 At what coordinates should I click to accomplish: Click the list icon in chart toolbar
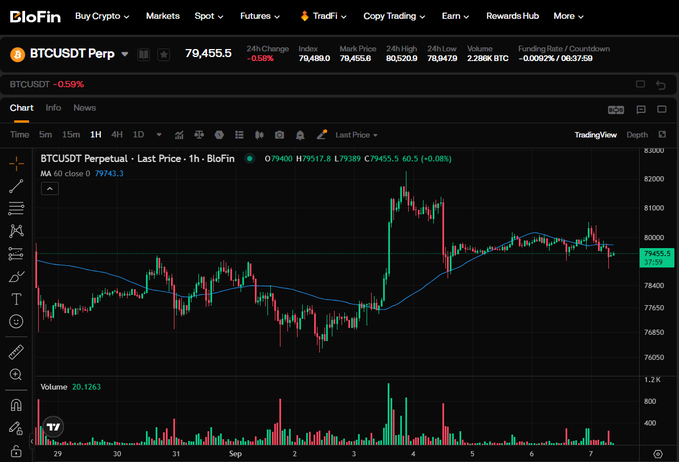239,135
